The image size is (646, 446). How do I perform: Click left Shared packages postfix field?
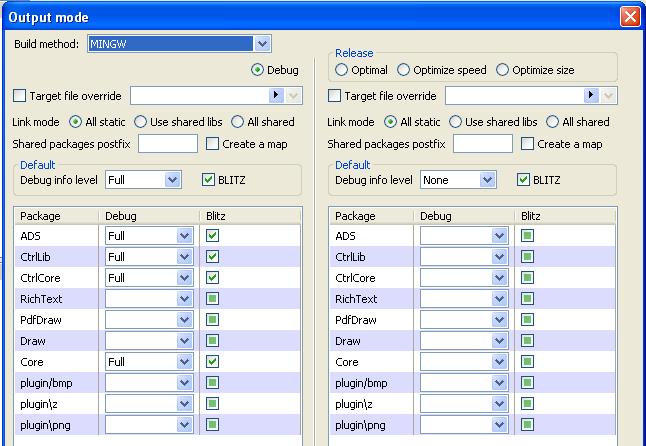coord(167,144)
